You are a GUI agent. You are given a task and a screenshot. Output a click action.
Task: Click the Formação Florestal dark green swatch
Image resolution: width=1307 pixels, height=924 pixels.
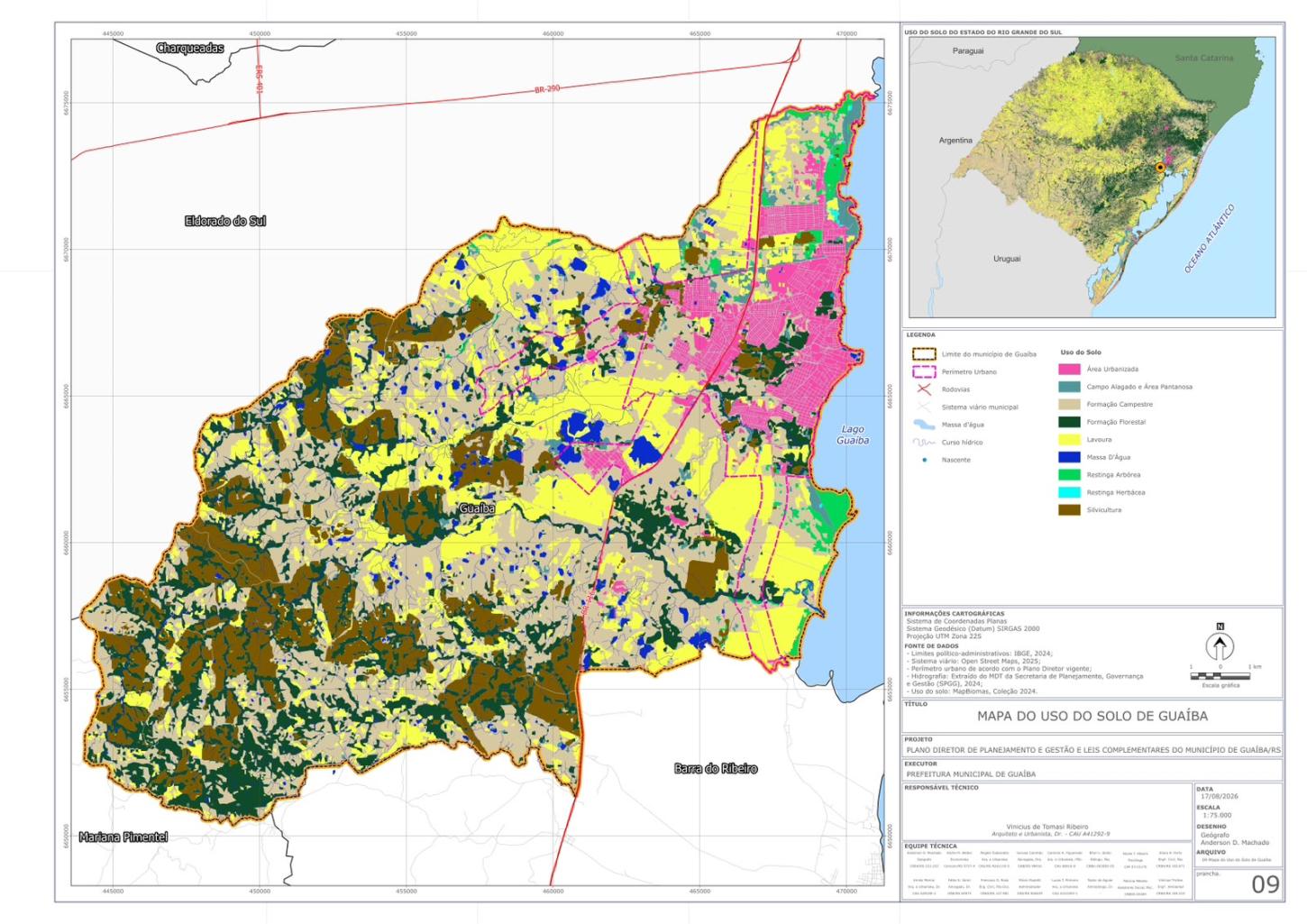(1069, 422)
